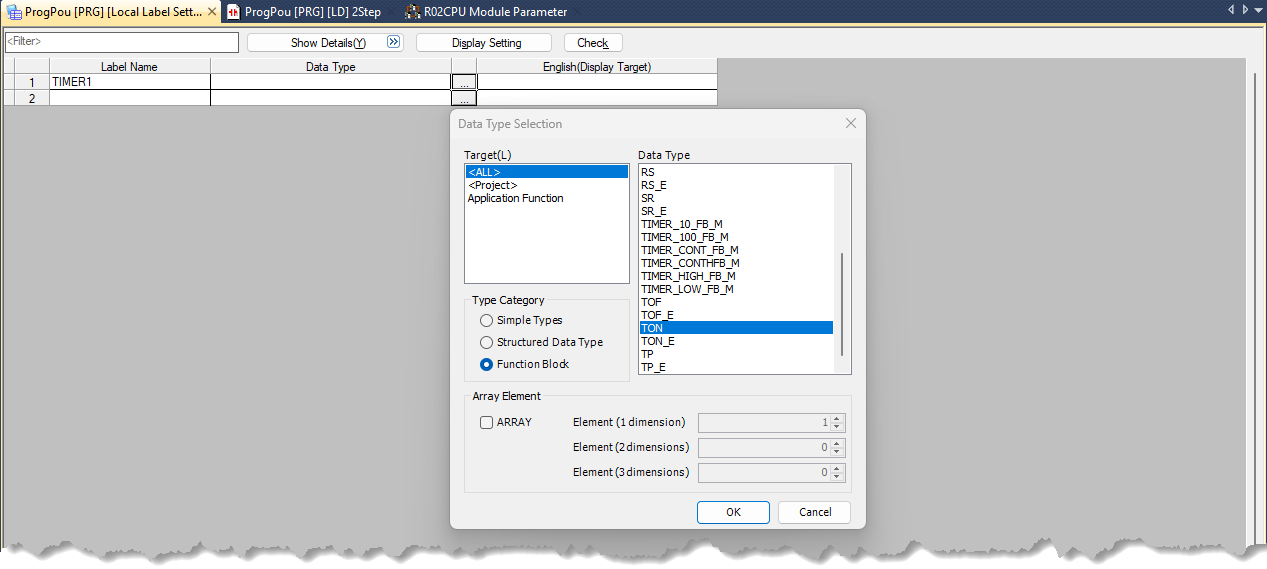Increase the Element (1 dimension) spinner value
Screen dimensions: 1267x569
click(837, 419)
